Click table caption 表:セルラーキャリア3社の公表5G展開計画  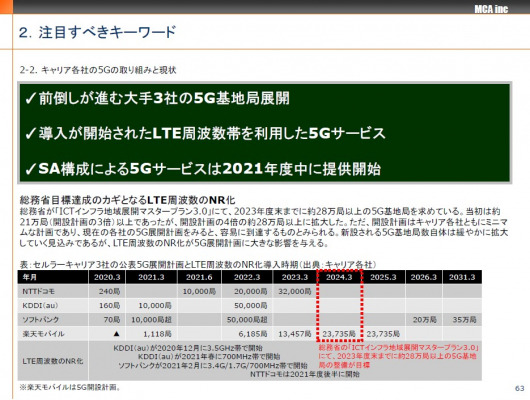[x=197, y=264]
